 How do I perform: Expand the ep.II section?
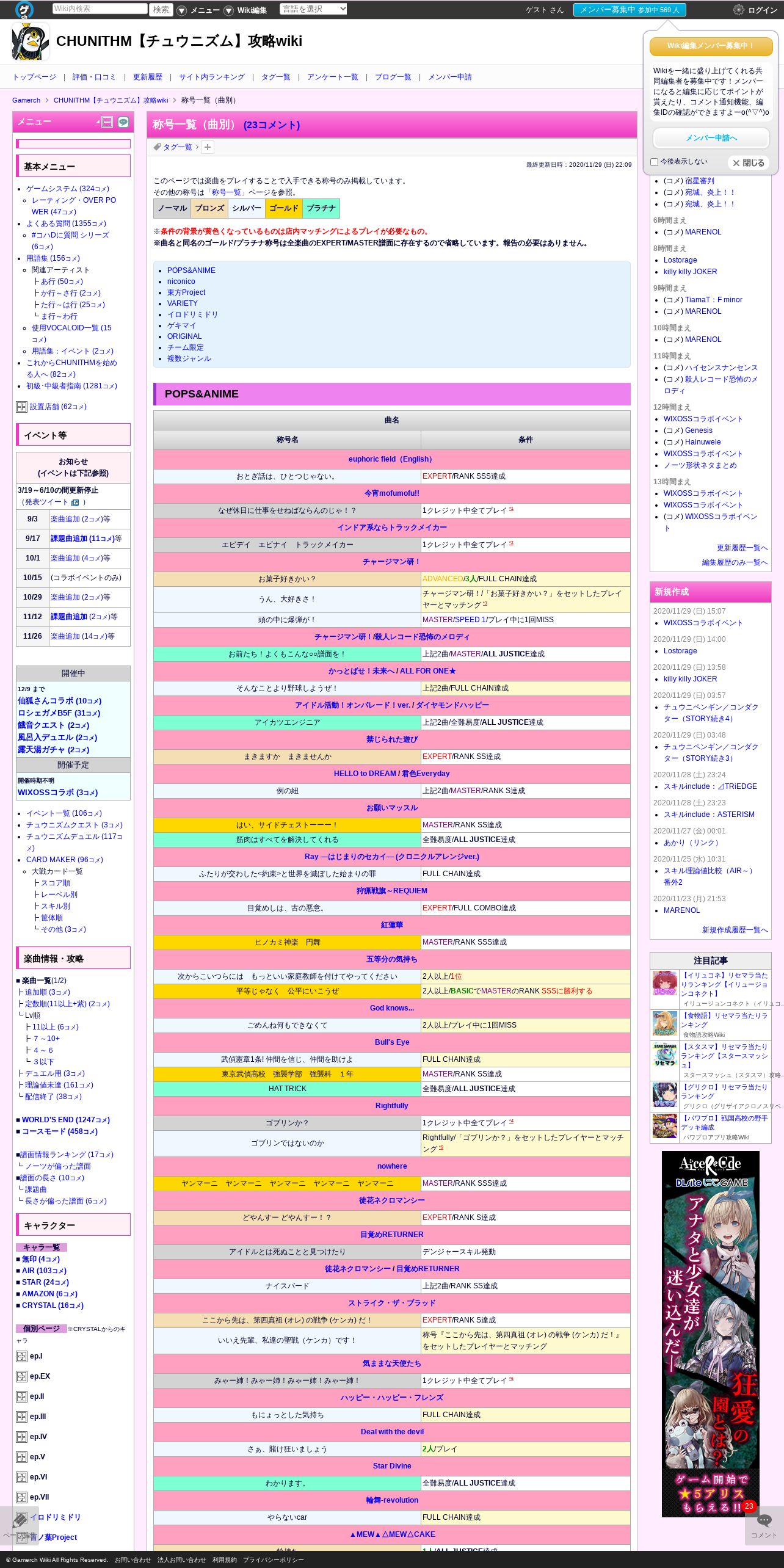click(21, 1397)
